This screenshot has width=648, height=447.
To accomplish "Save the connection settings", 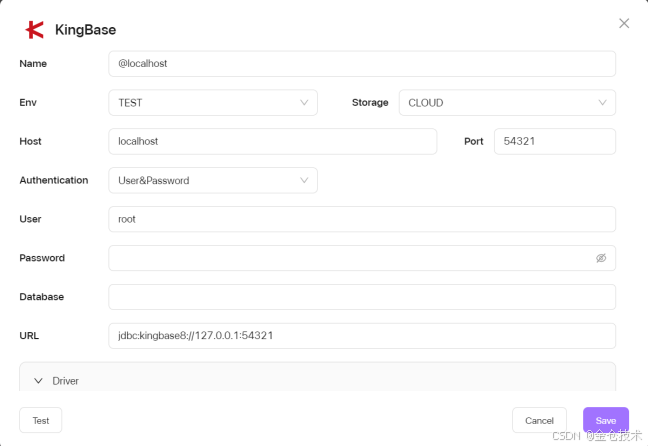I will 605,420.
